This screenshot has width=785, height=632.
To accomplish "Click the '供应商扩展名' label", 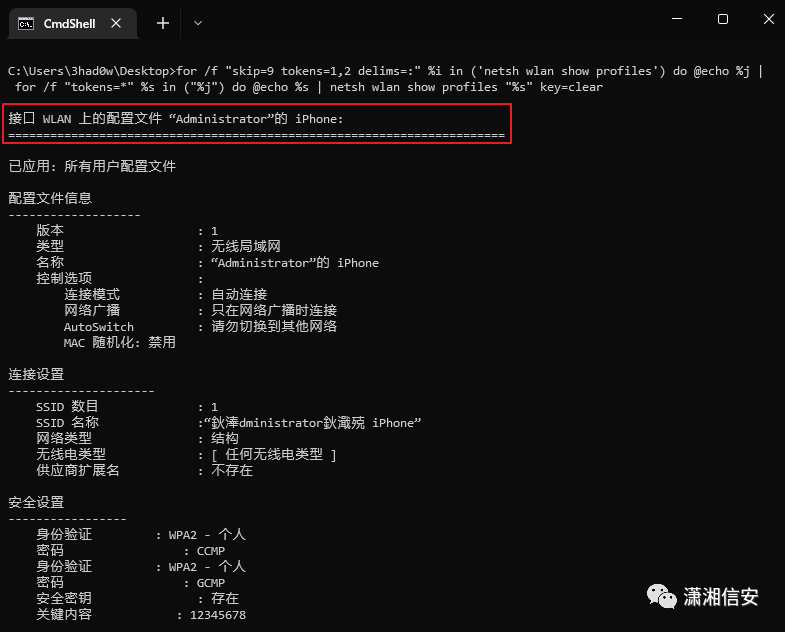I will (x=78, y=471).
